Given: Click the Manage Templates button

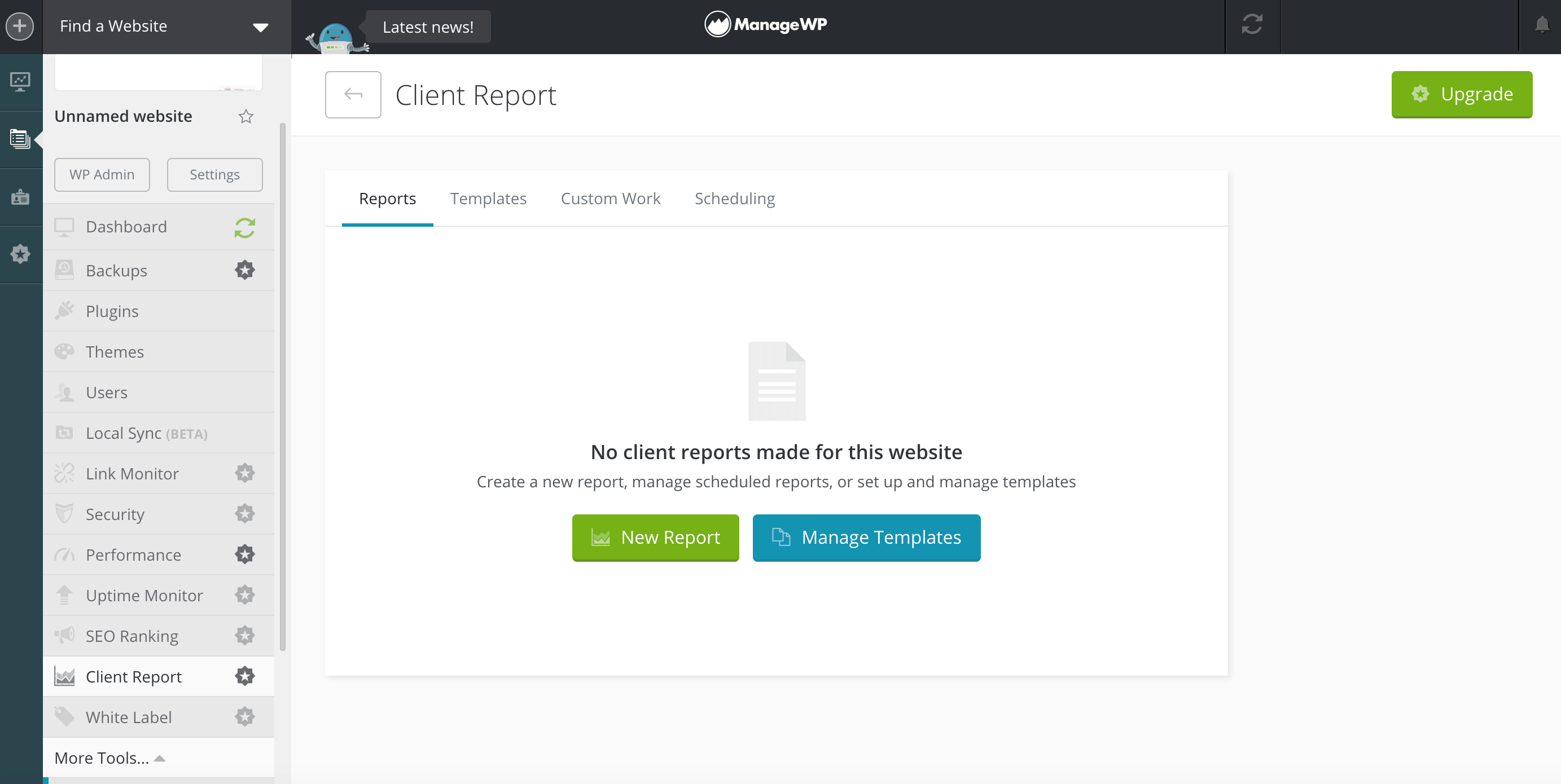Looking at the screenshot, I should pos(866,537).
